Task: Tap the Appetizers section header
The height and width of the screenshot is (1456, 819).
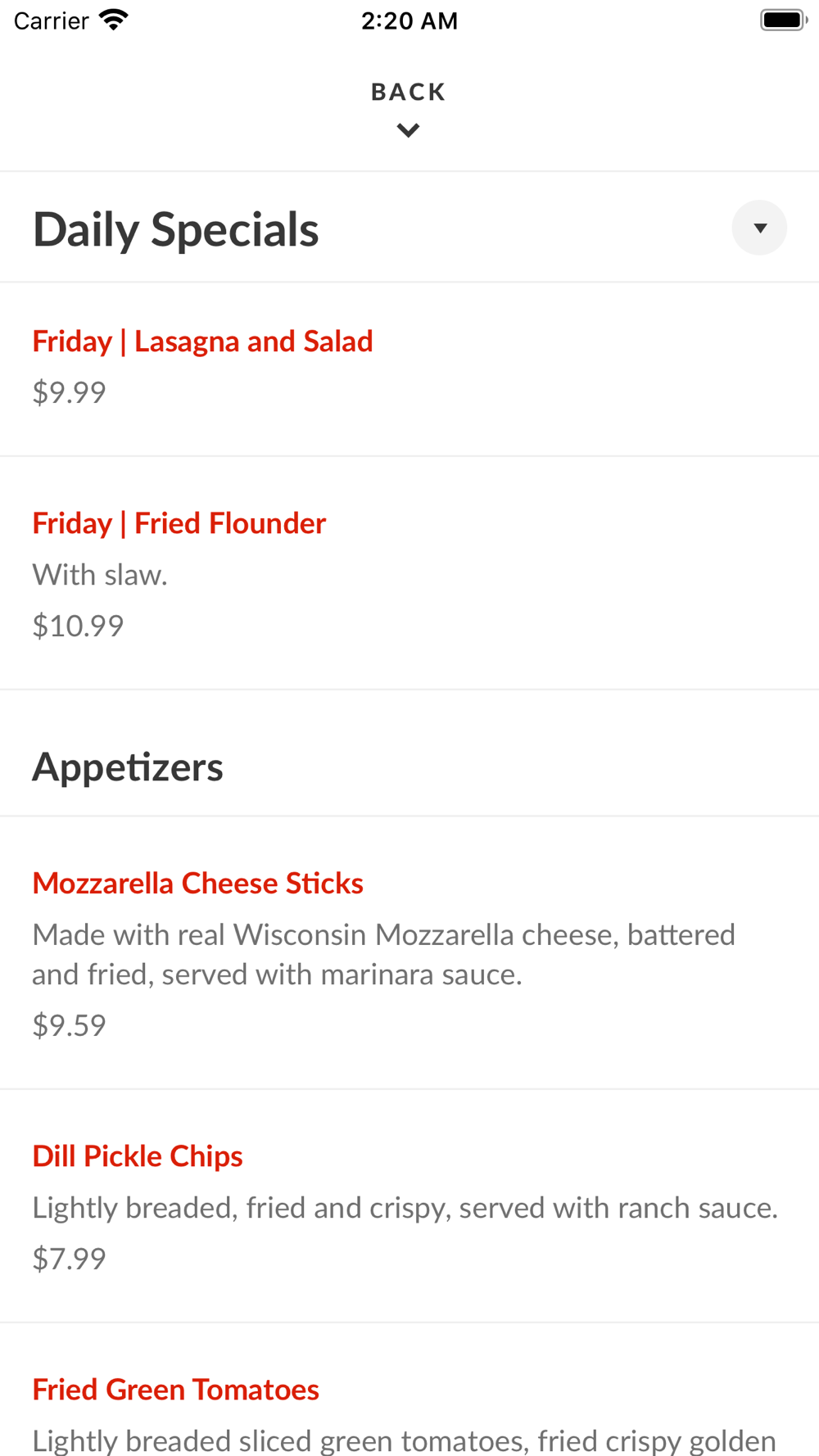Action: (128, 767)
